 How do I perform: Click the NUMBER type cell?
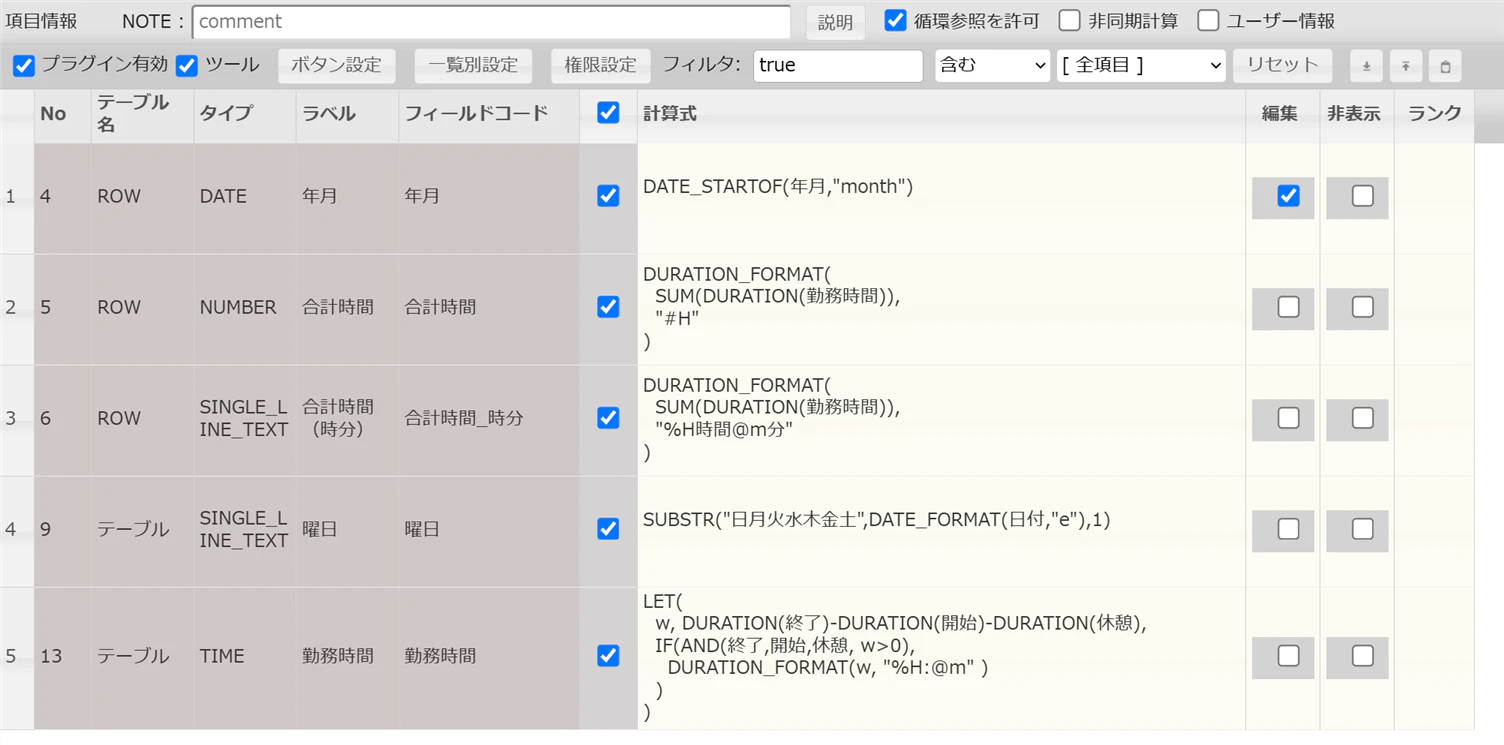click(x=245, y=309)
